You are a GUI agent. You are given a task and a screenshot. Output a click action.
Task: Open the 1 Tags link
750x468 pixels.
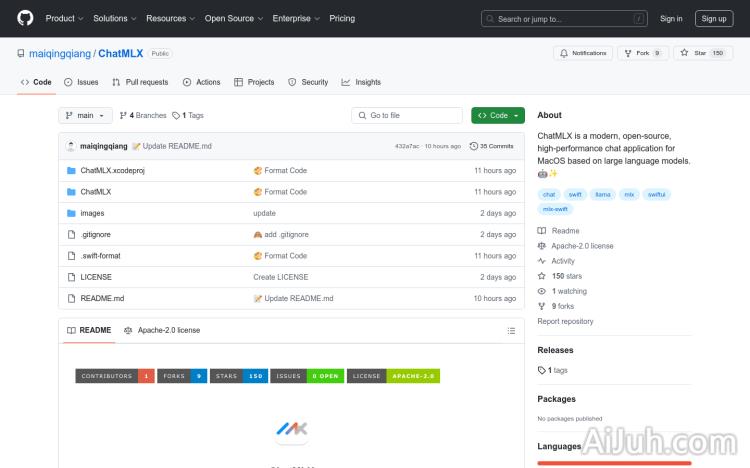tap(188, 116)
